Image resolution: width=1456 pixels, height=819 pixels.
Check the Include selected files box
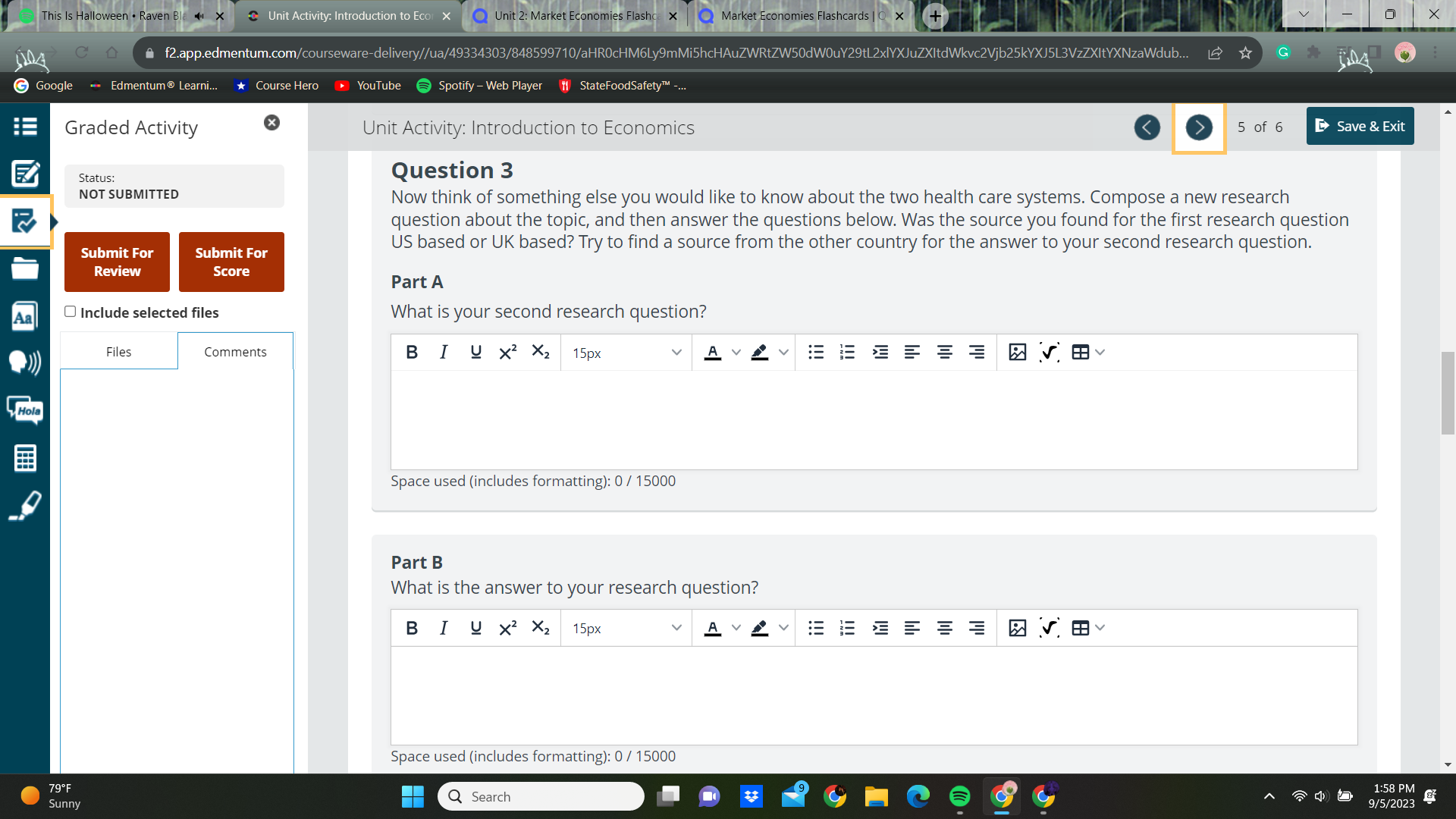[x=71, y=312]
